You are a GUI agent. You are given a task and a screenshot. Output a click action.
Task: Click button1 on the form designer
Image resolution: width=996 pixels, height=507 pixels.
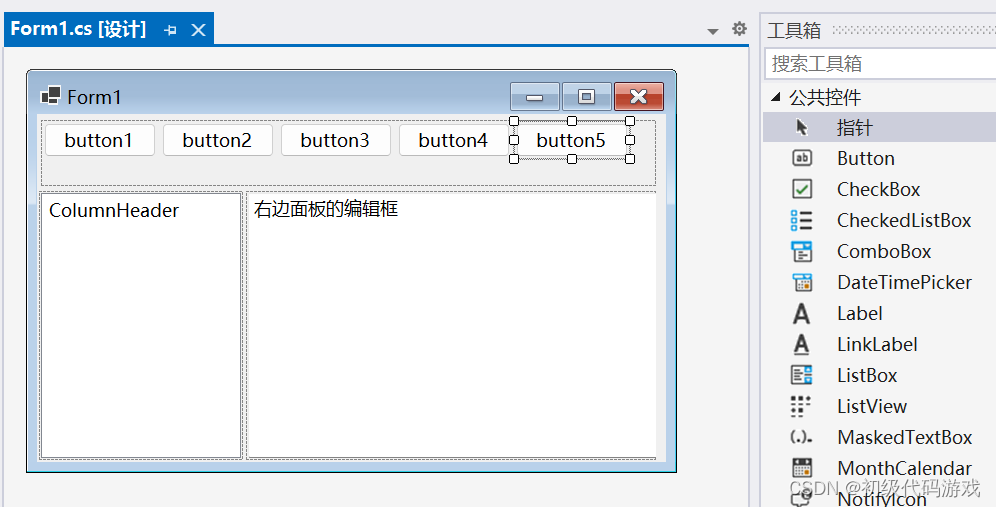pos(99,140)
